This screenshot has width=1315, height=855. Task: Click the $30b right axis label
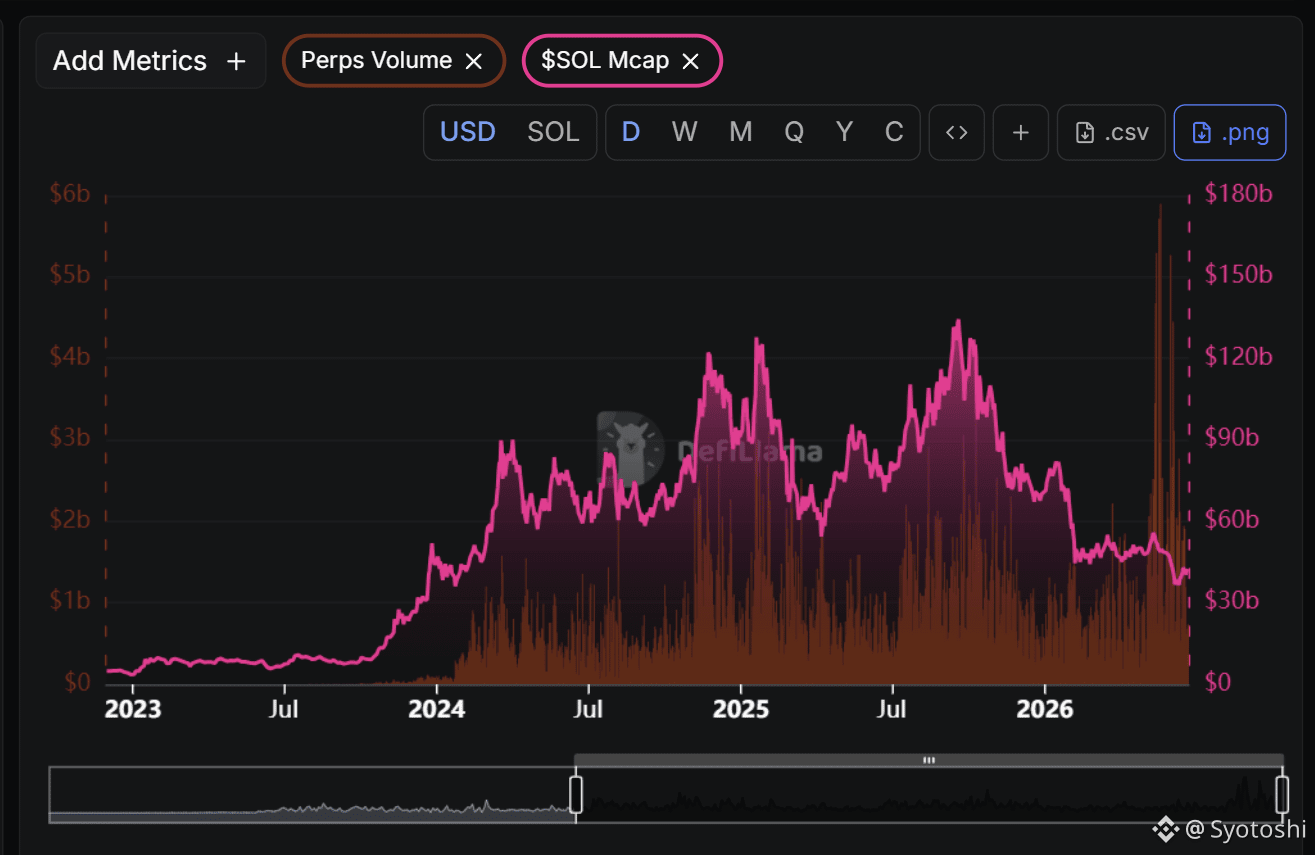coord(1232,601)
